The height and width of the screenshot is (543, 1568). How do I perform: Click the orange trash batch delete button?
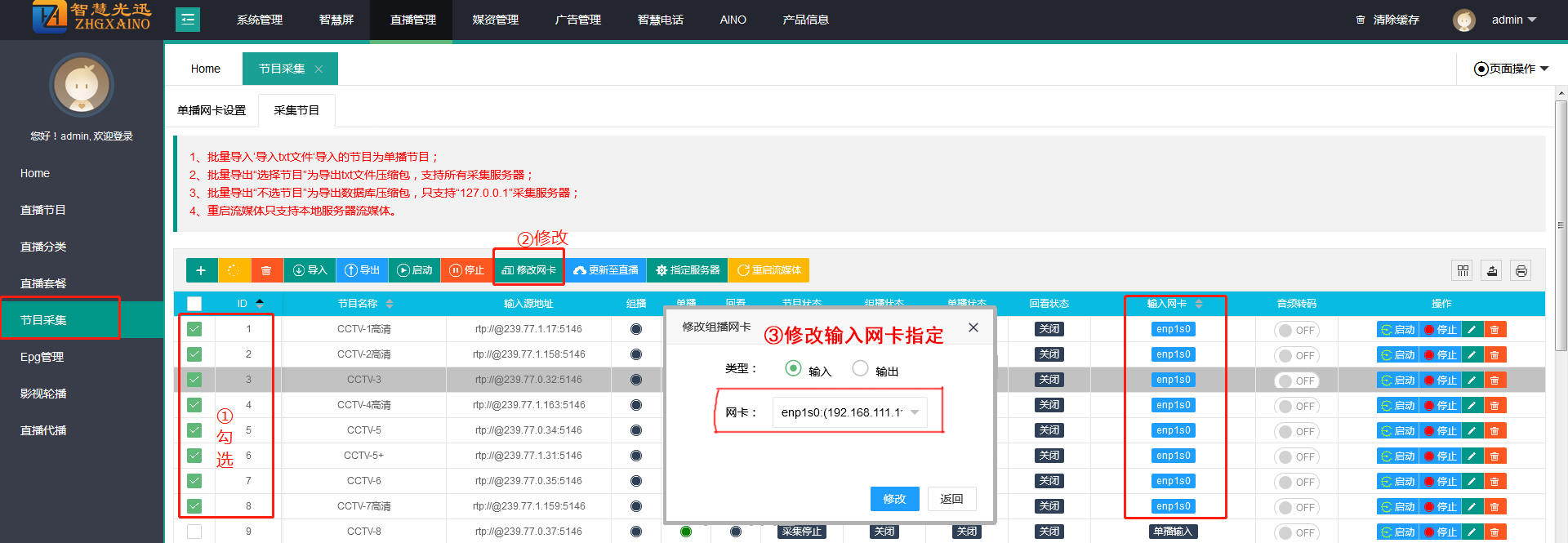pyautogui.click(x=266, y=270)
